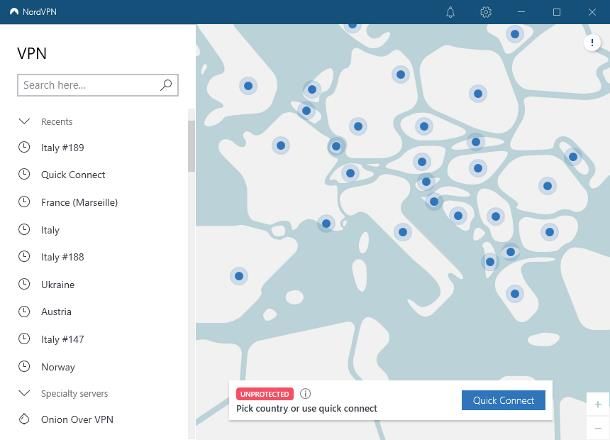The width and height of the screenshot is (610, 440).
Task: Click the Specialty servers label
Action: pos(75,393)
